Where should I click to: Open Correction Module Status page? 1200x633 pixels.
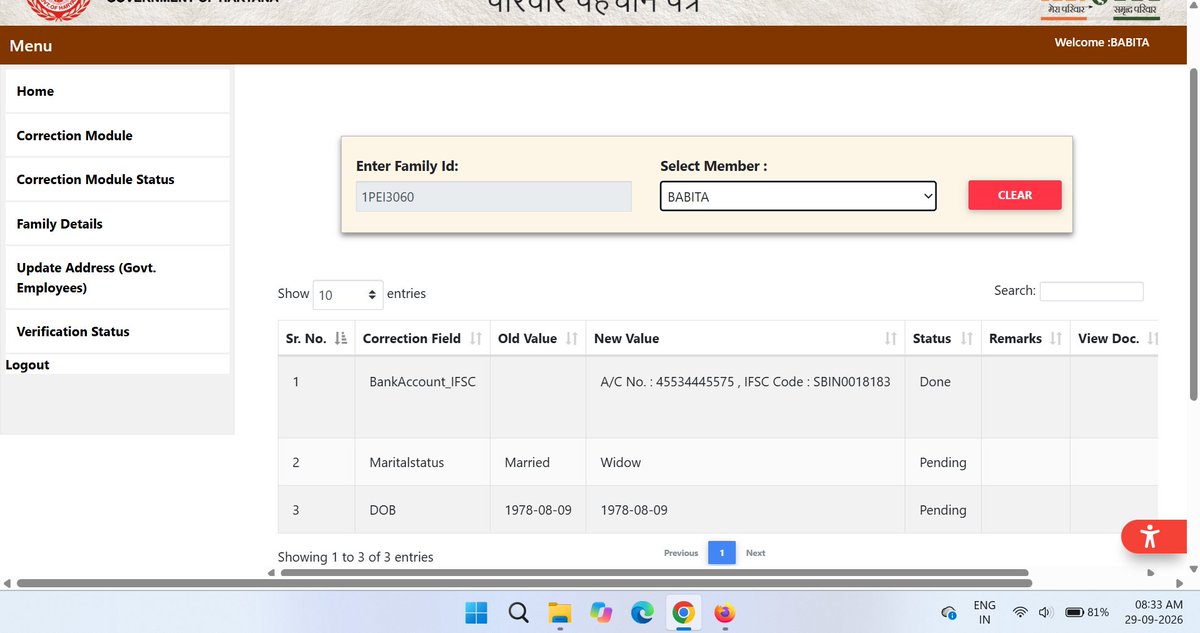pos(117,179)
